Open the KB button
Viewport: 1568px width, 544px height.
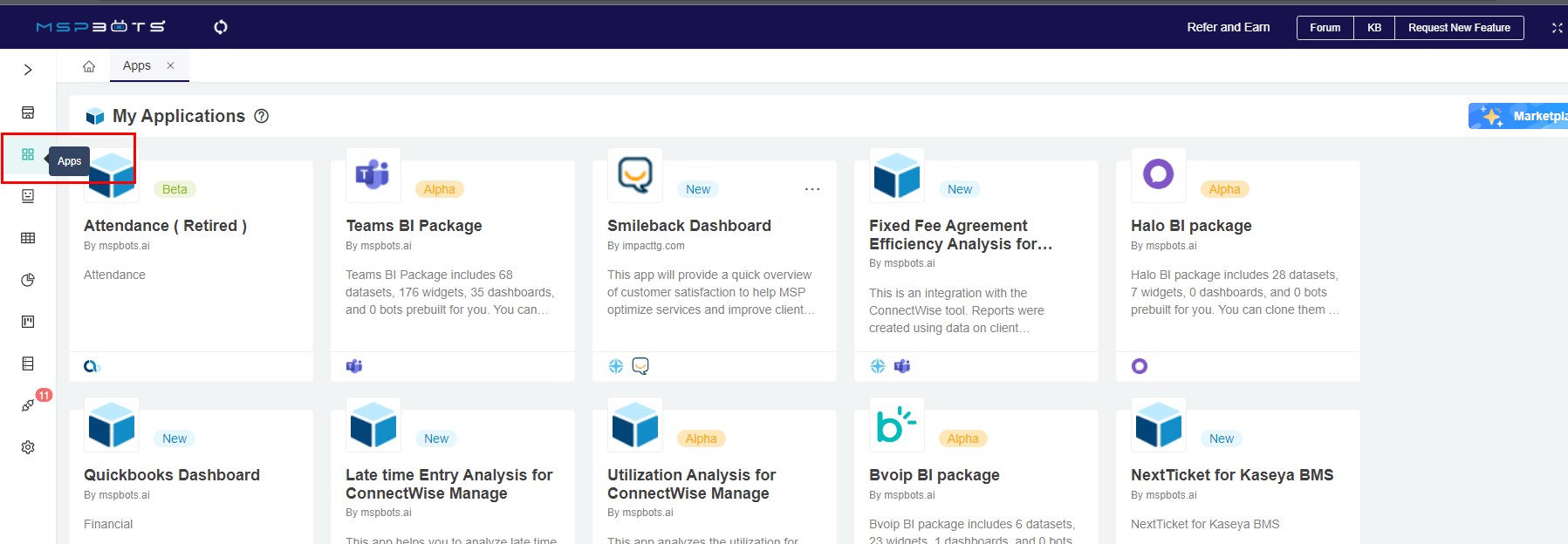1374,28
